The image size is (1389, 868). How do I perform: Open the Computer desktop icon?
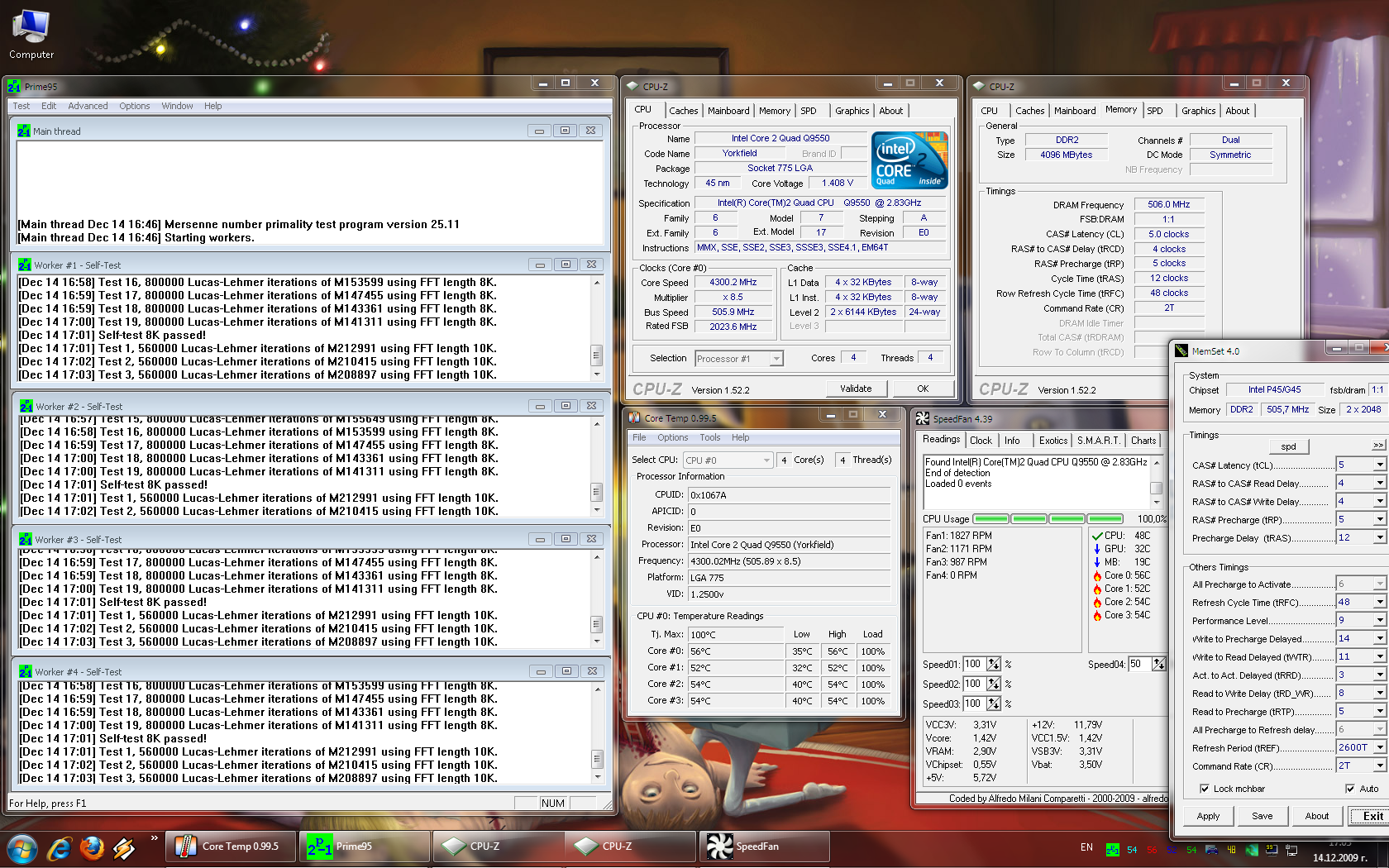click(31, 35)
